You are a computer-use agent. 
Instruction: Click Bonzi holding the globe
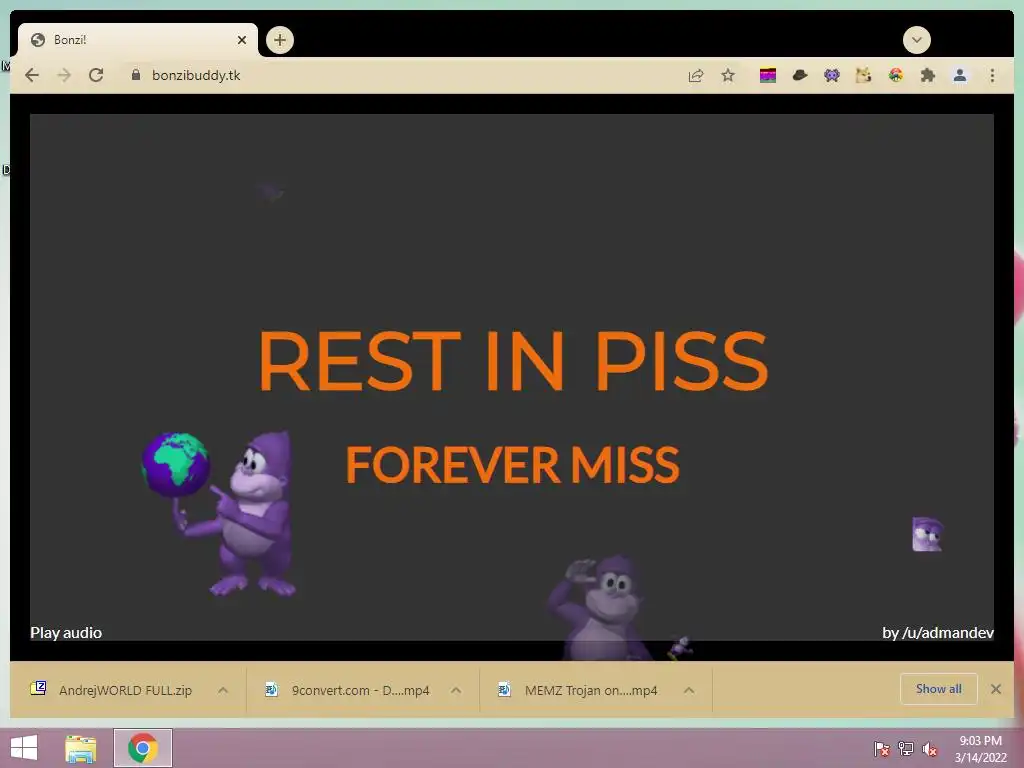click(219, 514)
